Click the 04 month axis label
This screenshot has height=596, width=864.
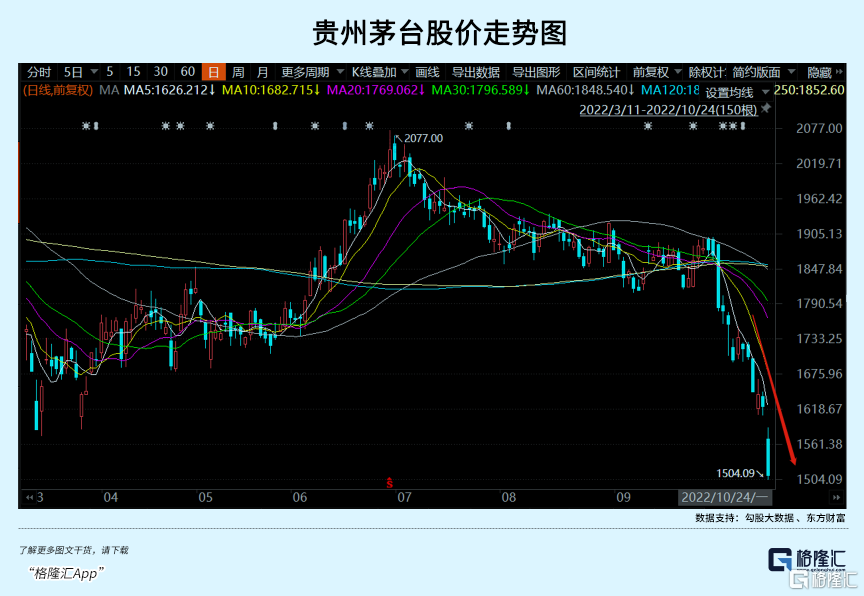(111, 497)
